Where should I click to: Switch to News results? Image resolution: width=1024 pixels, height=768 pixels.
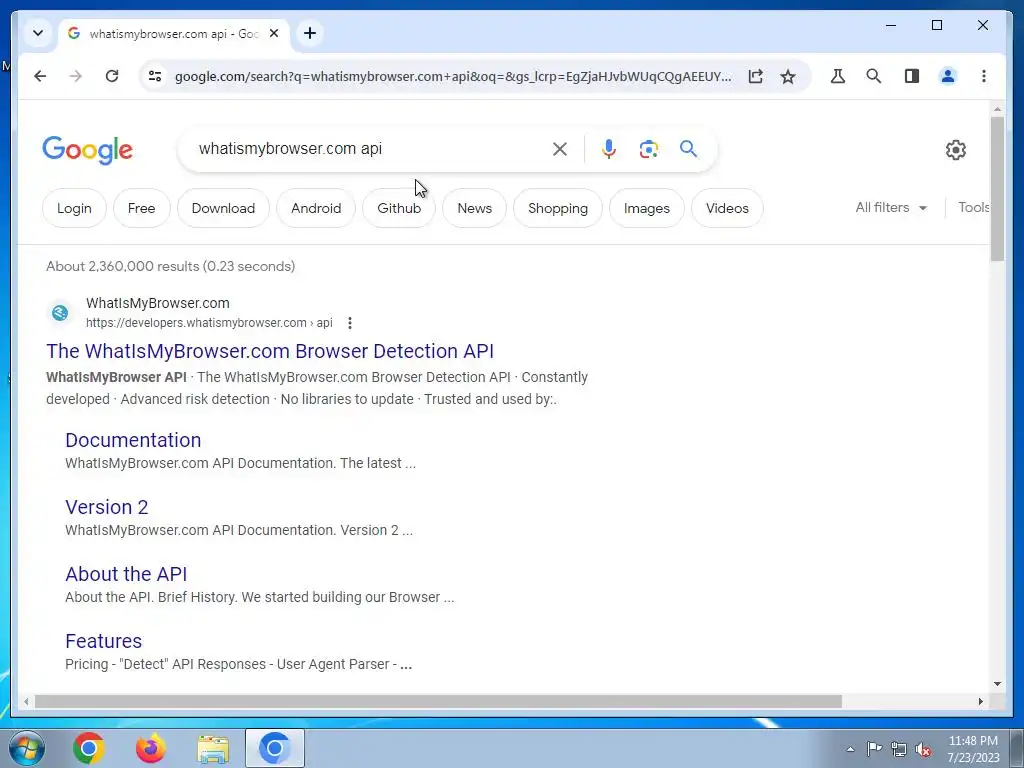pos(474,208)
